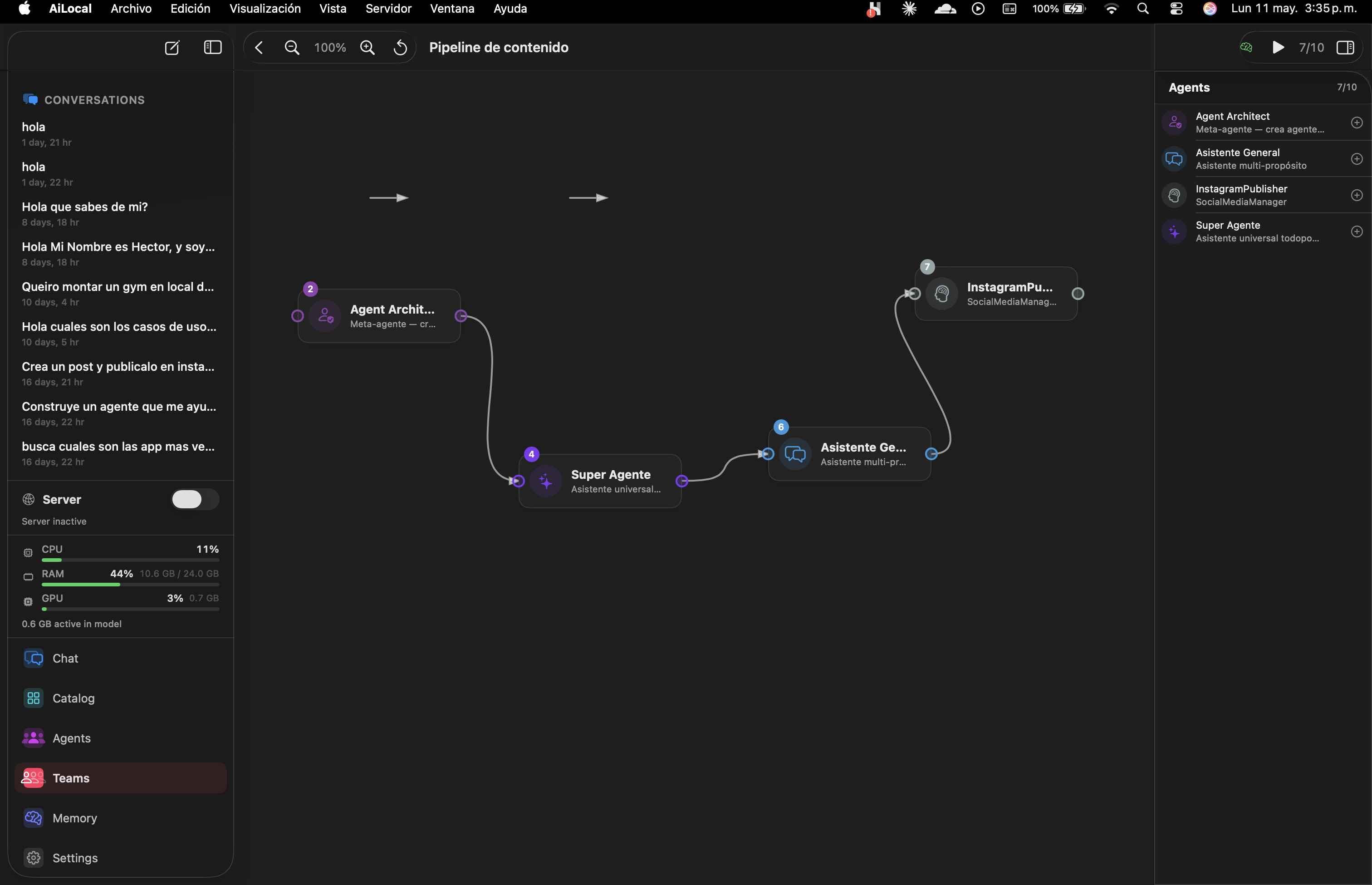The image size is (1372, 885).
Task: Go back with the chevron arrow
Action: click(259, 48)
